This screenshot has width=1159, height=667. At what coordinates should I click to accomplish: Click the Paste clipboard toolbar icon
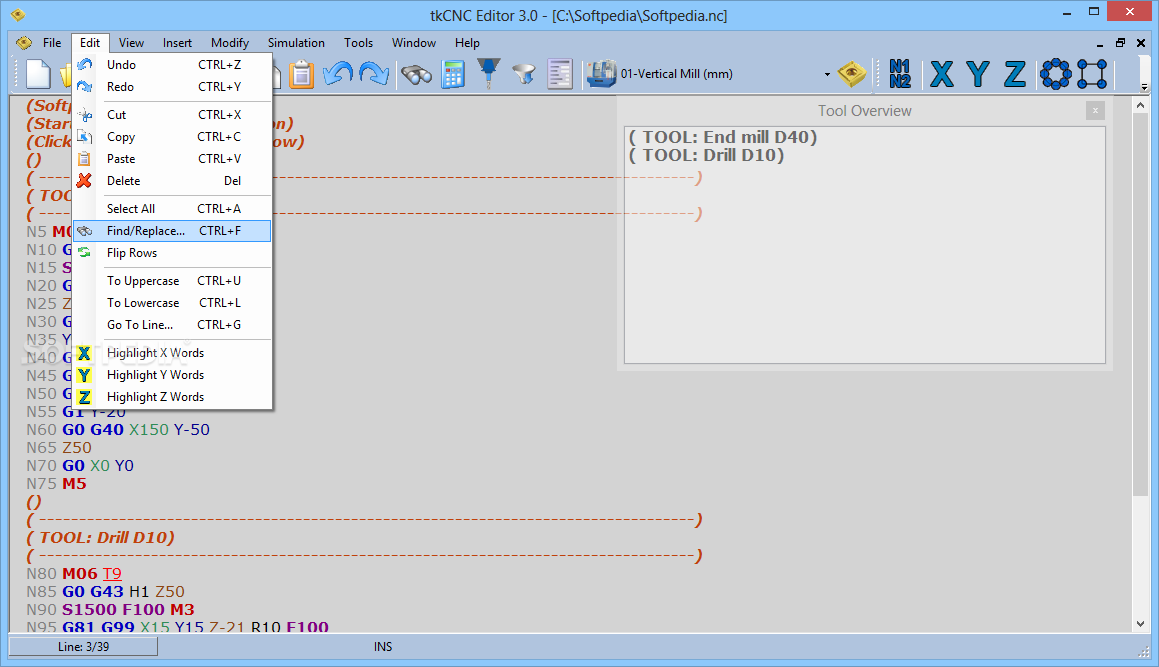[302, 74]
